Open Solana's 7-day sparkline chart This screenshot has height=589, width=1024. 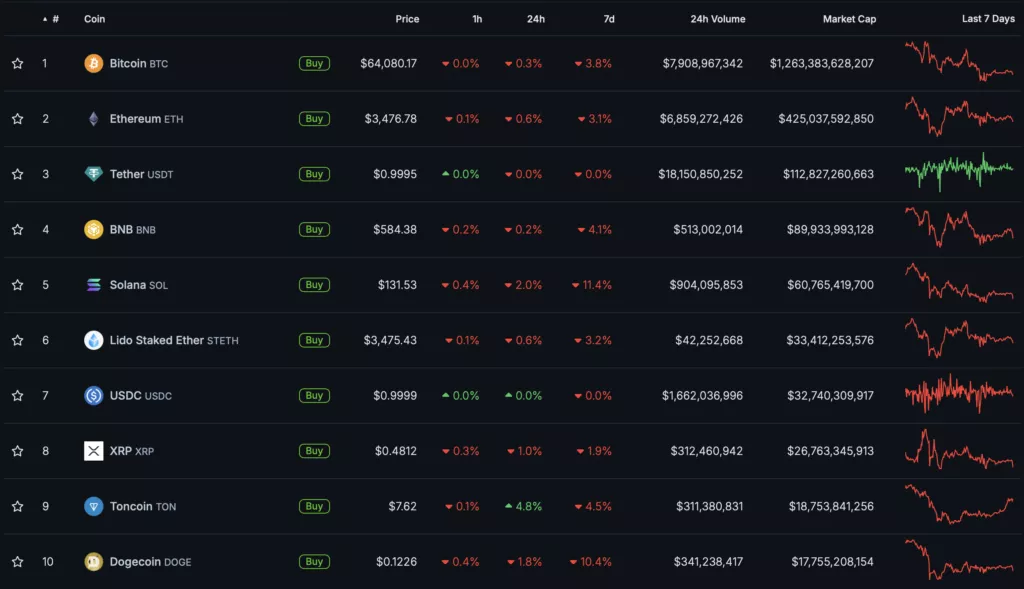(x=959, y=283)
